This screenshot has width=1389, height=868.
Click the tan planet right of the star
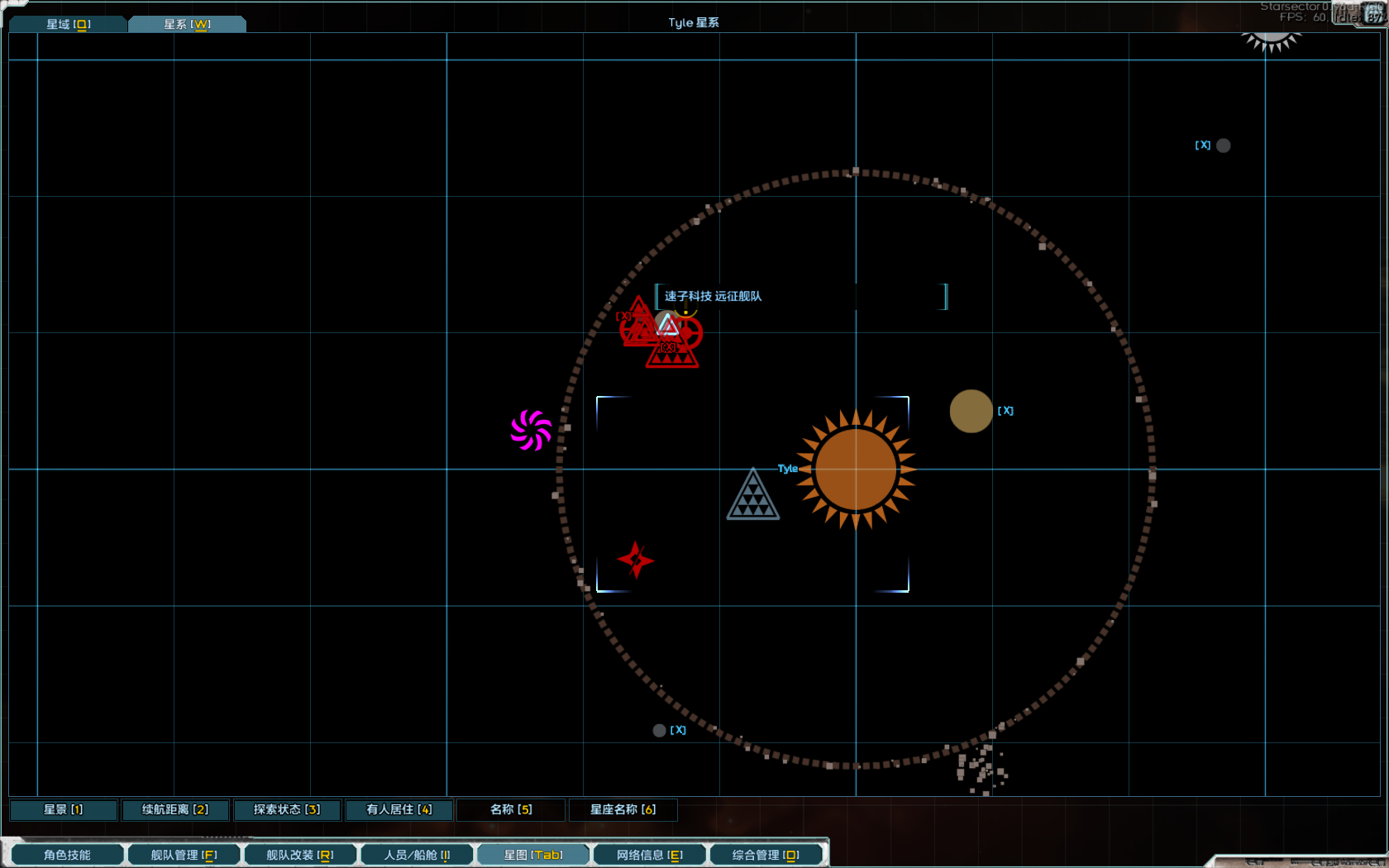(x=971, y=411)
